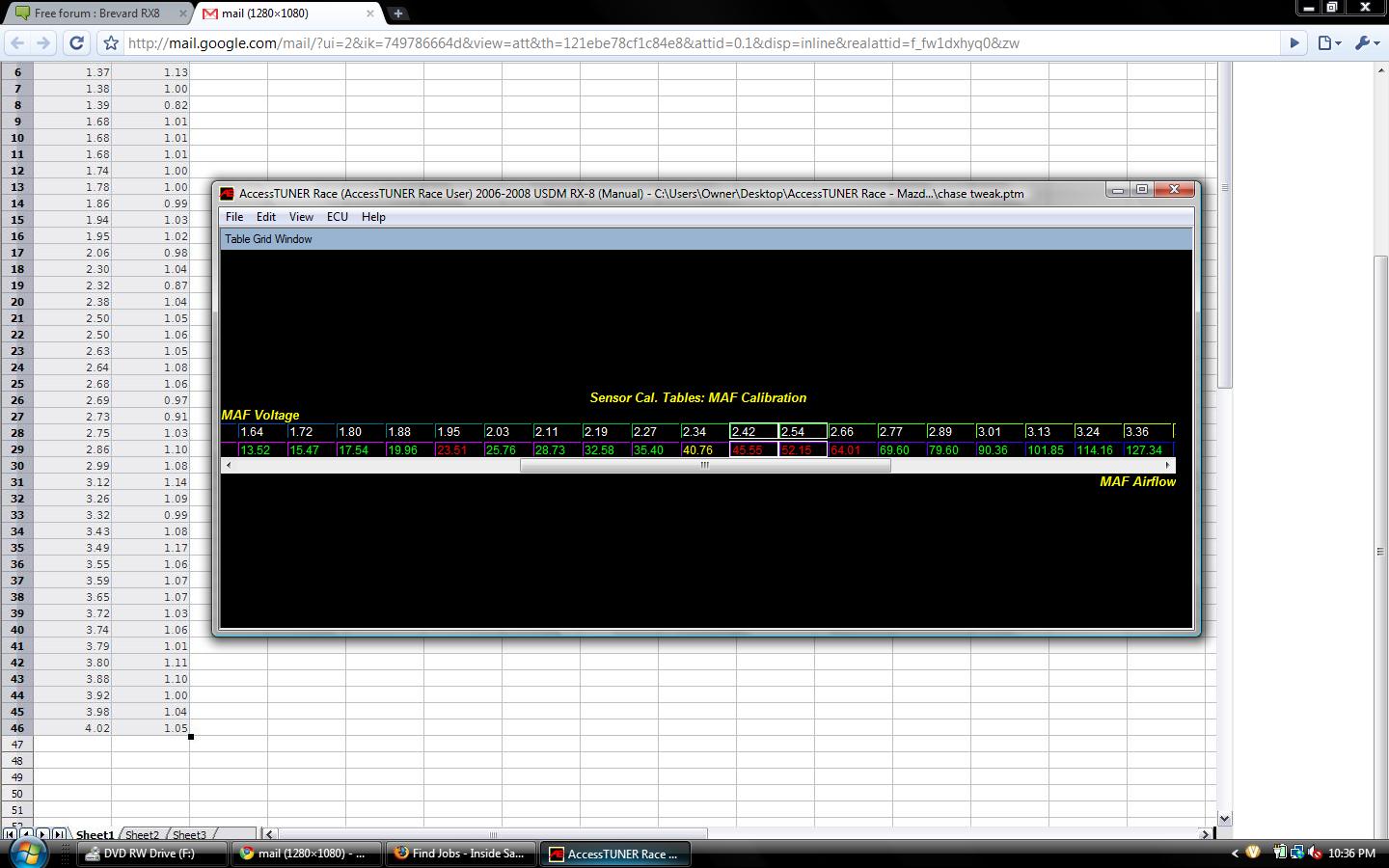1389x868 pixels.
Task: Close the mail (1280×1080) tab
Action: point(370,14)
